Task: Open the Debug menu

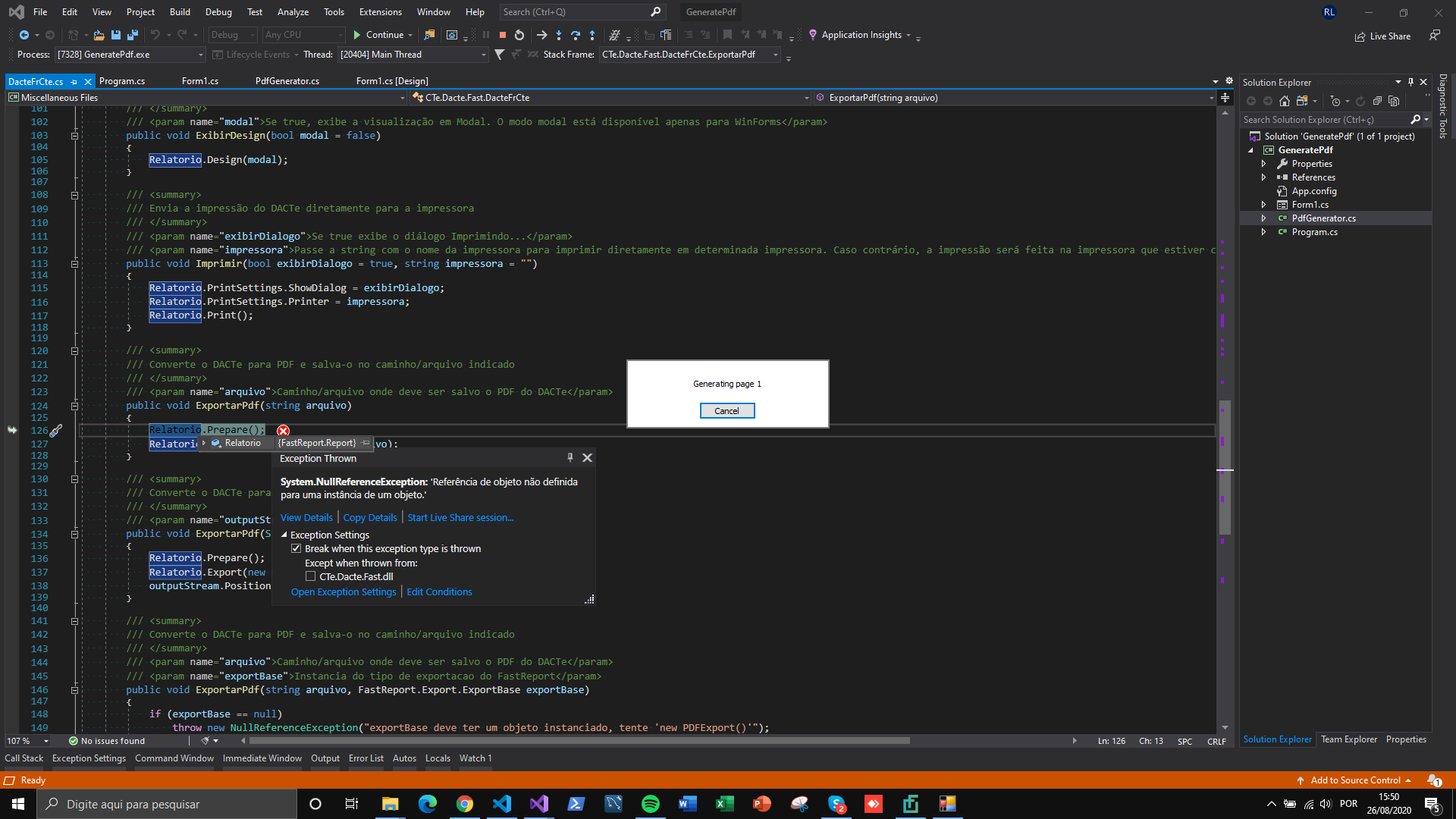Action: (x=218, y=11)
